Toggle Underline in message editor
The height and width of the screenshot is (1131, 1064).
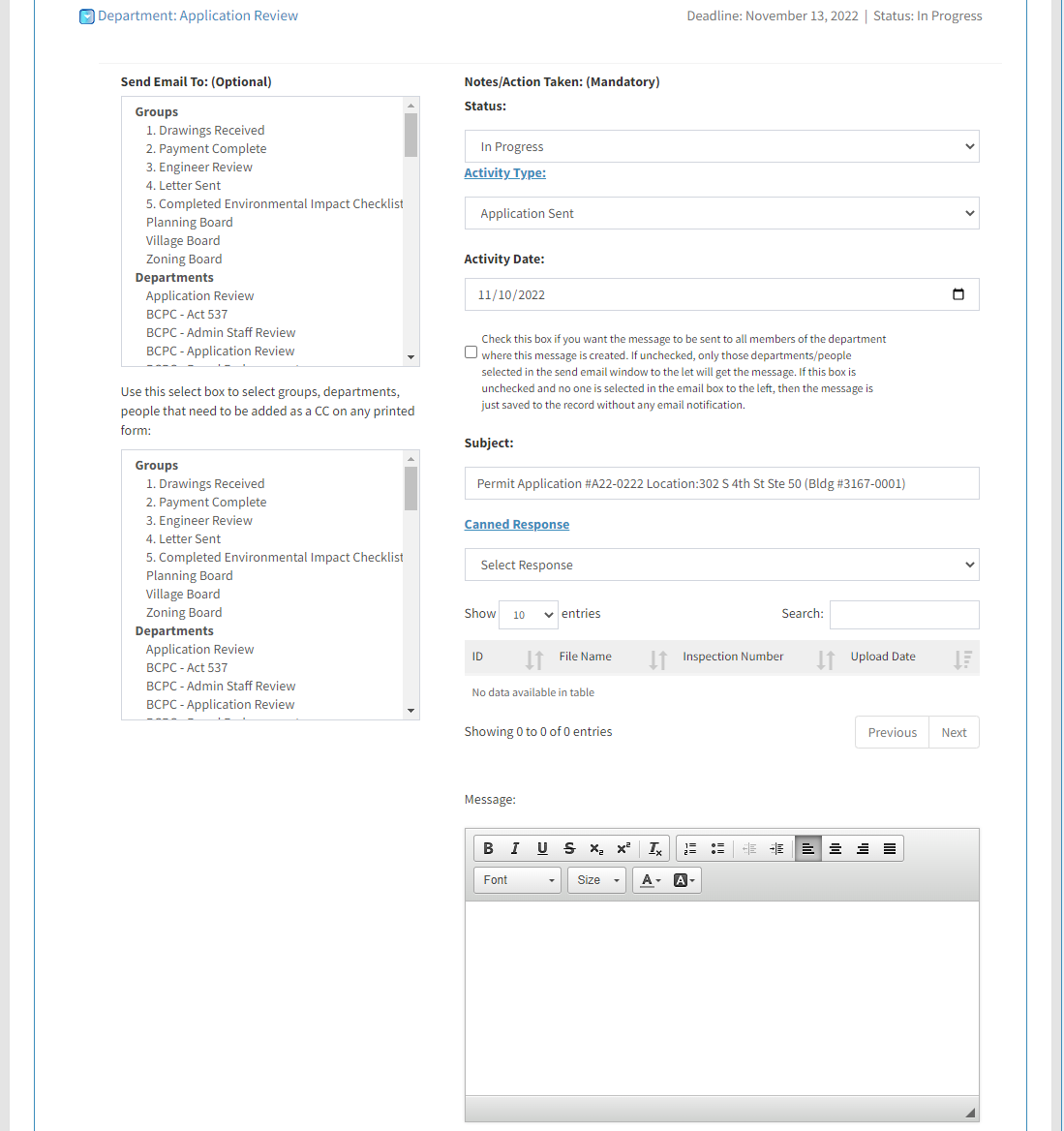click(542, 848)
